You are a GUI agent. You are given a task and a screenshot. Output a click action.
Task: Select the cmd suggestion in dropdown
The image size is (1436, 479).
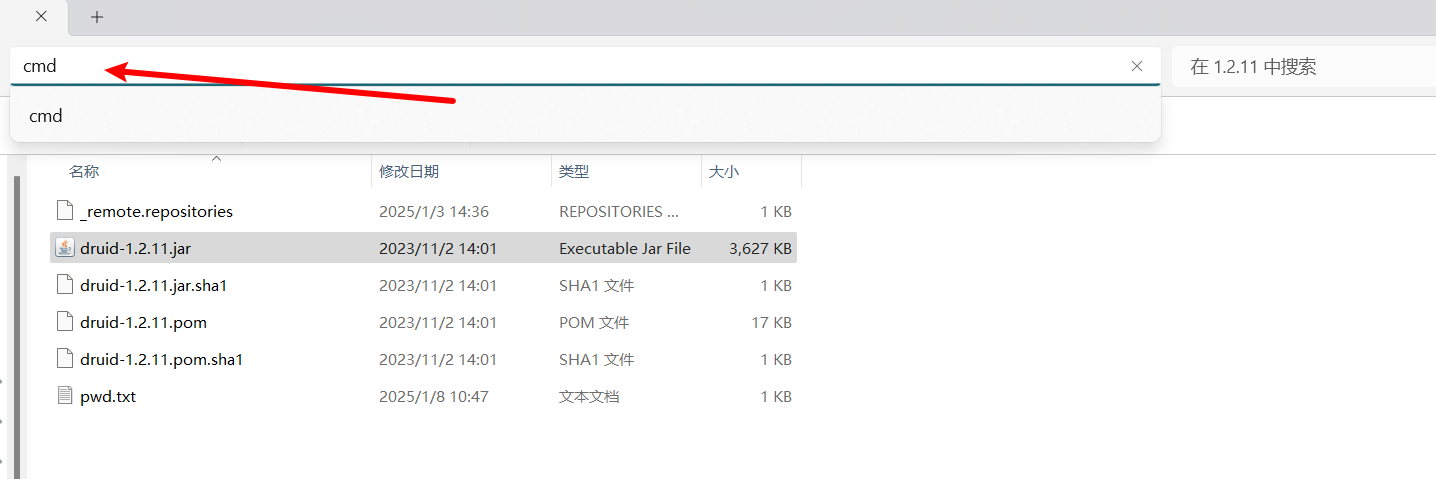585,116
